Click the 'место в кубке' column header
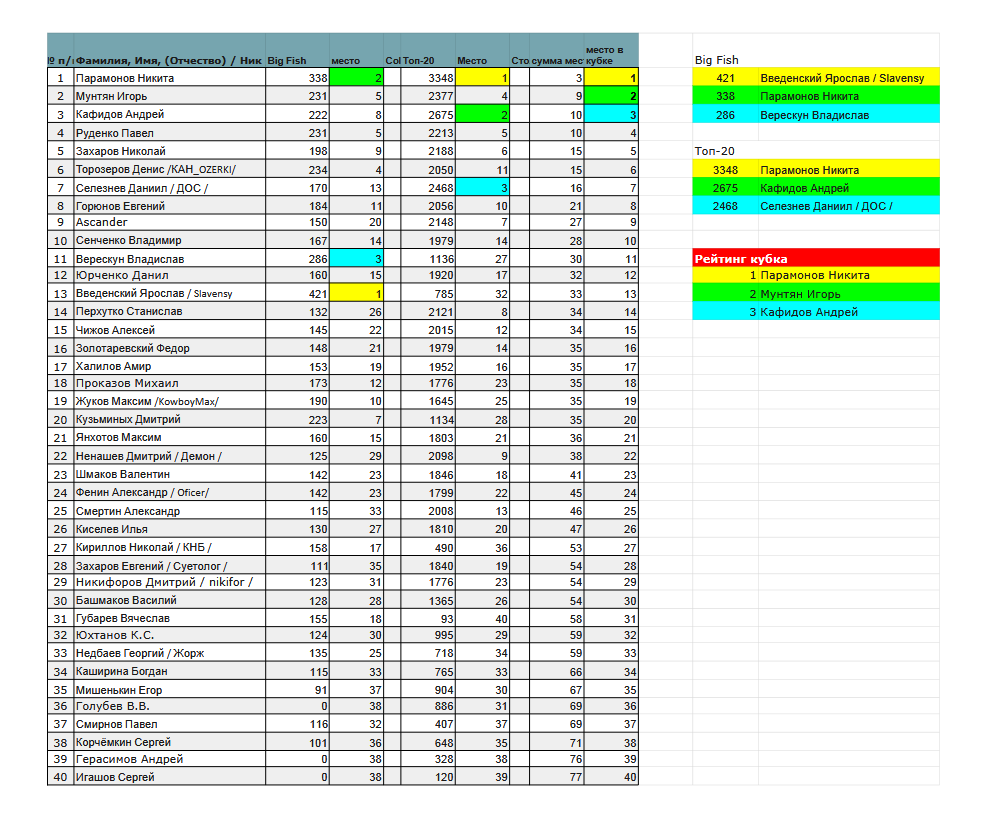Screen dimensions: 1000x815 (x=611, y=55)
